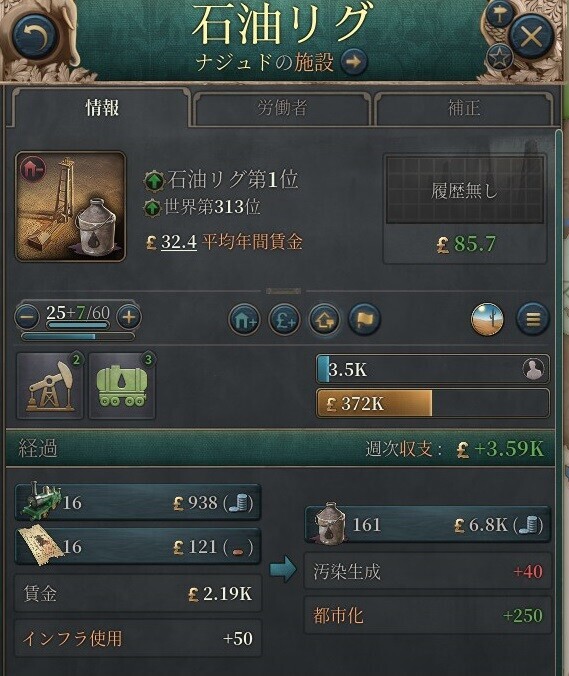Viewport: 569px width, 676px height.
Task: Change the pumpjack production method
Action: pyautogui.click(x=50, y=386)
